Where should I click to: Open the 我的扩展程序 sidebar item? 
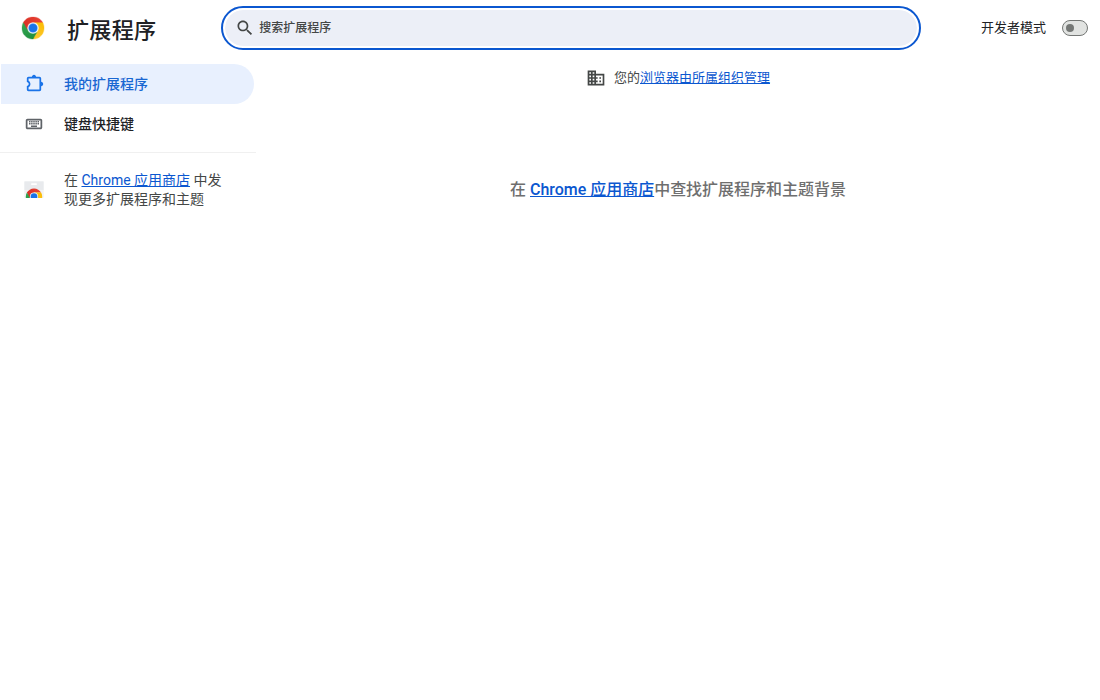(x=127, y=84)
